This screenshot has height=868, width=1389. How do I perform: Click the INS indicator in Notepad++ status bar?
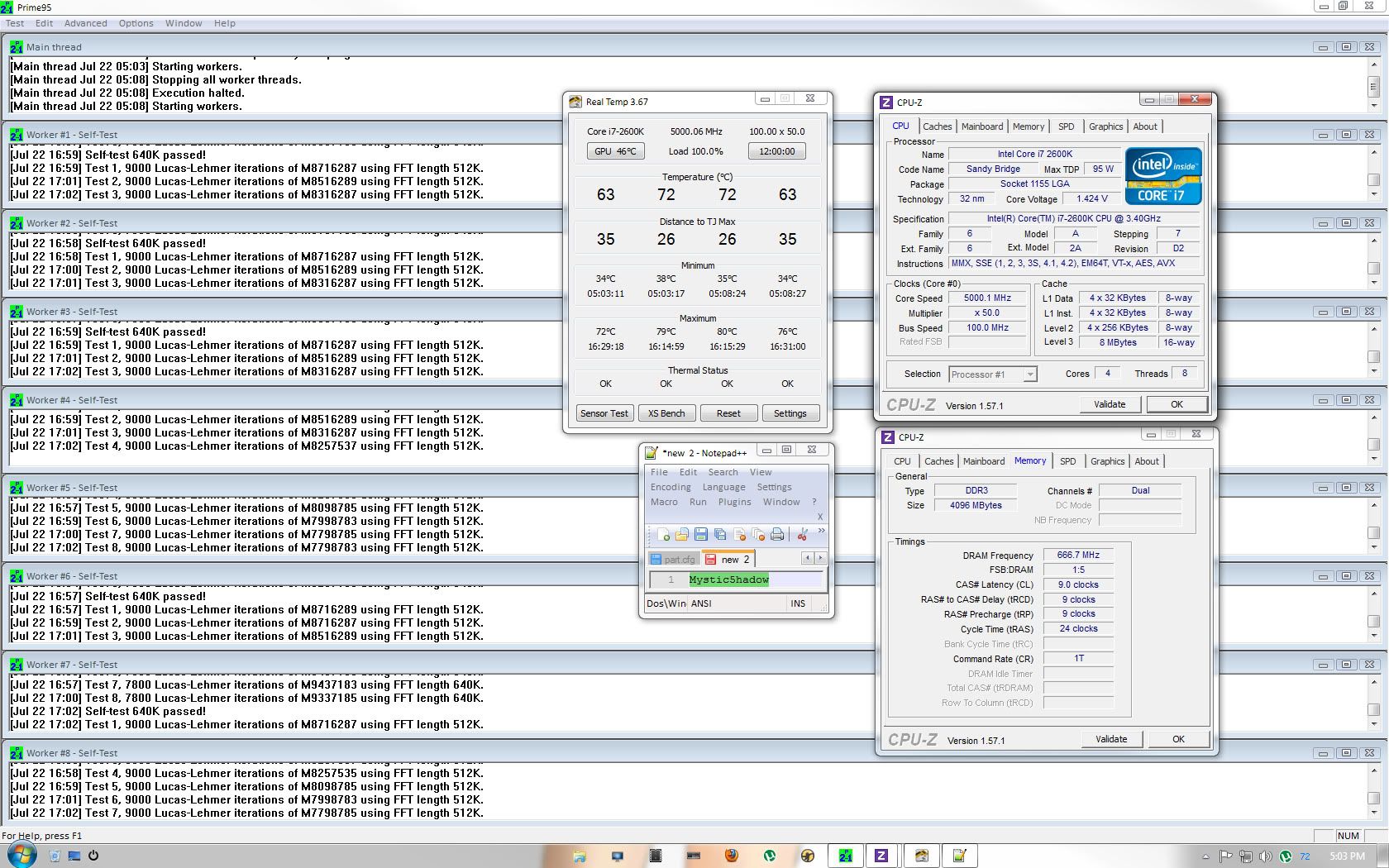[798, 603]
